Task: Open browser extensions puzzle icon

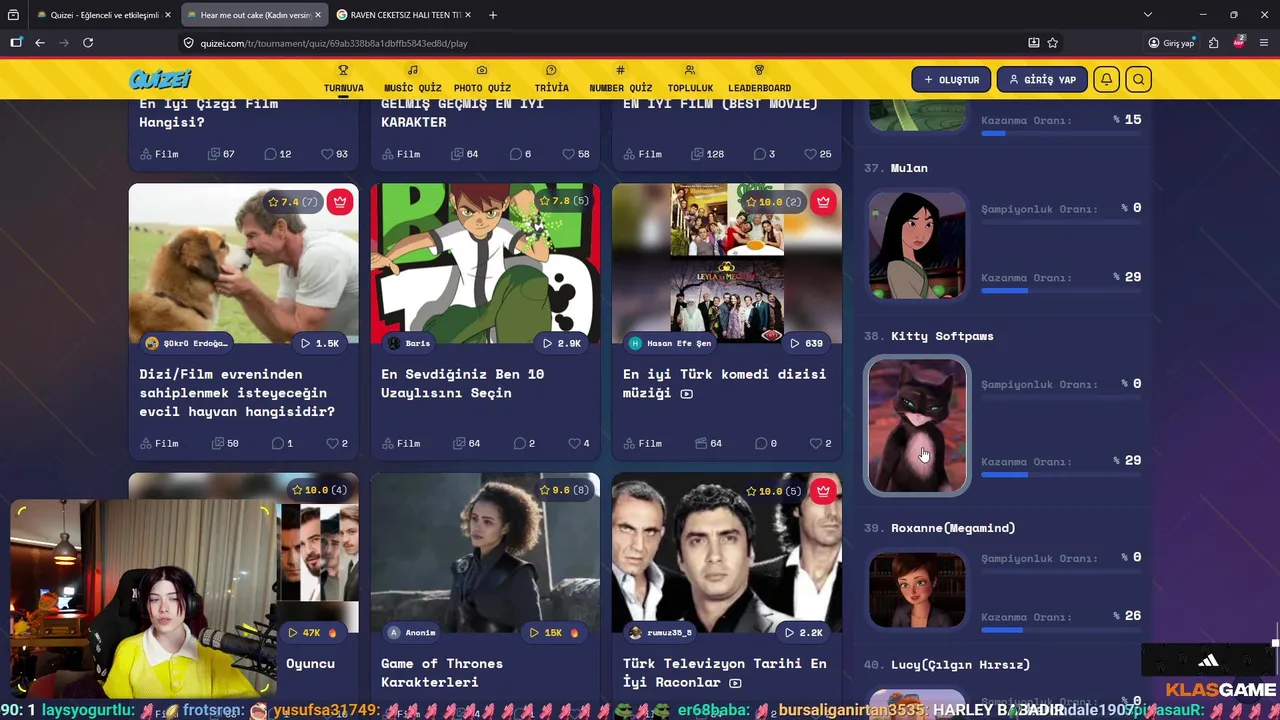Action: click(x=1213, y=43)
